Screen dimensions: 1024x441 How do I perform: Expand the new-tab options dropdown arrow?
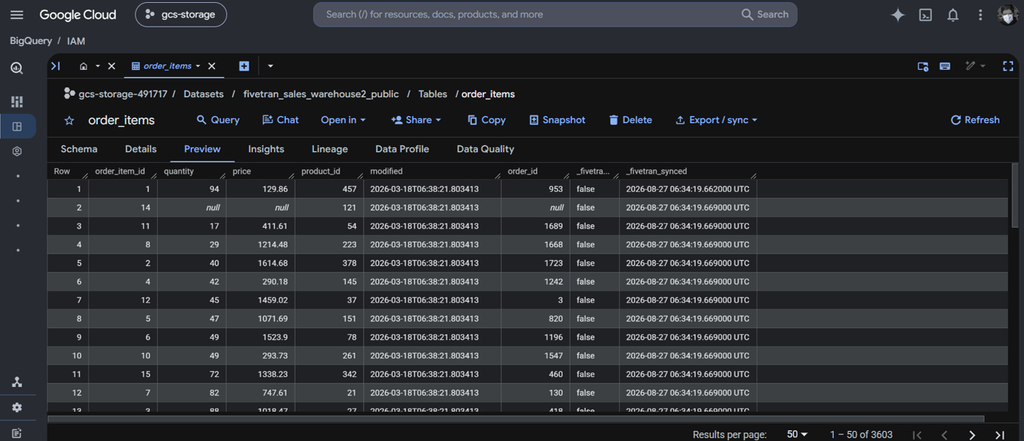click(270, 66)
